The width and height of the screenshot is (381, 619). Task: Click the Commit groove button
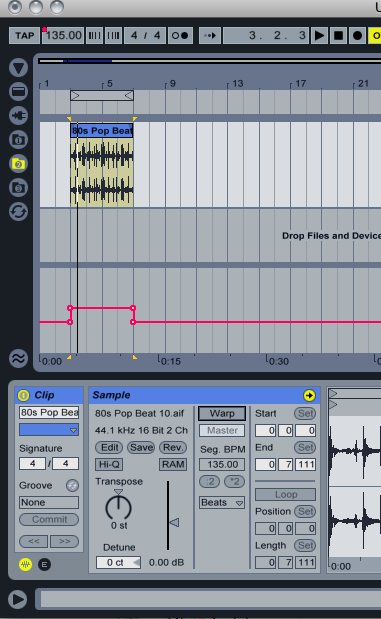[49, 520]
